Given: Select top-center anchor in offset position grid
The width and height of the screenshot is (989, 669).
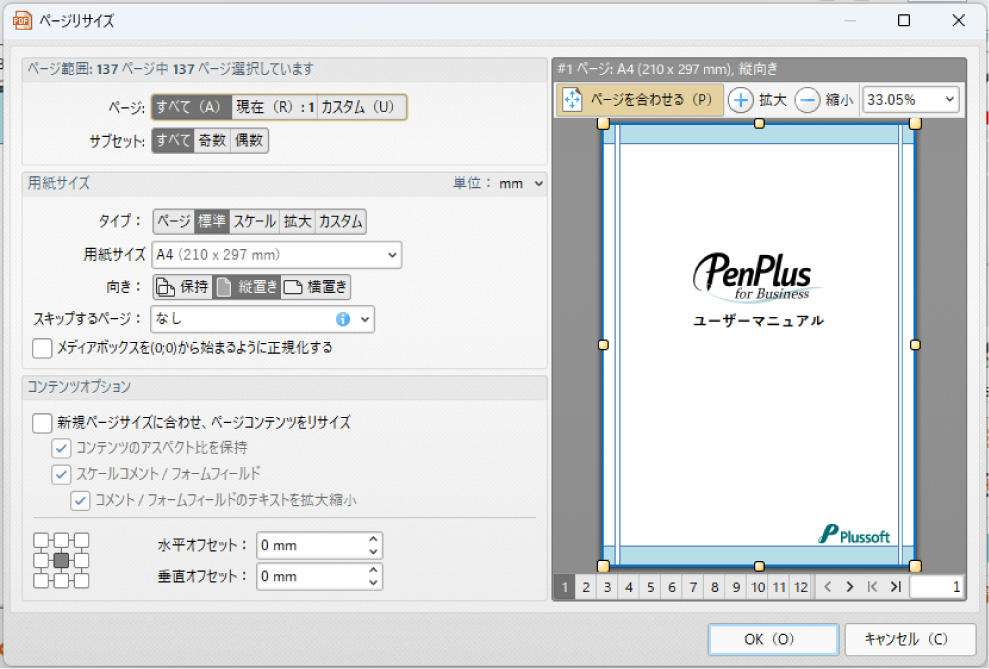Looking at the screenshot, I should 61,540.
